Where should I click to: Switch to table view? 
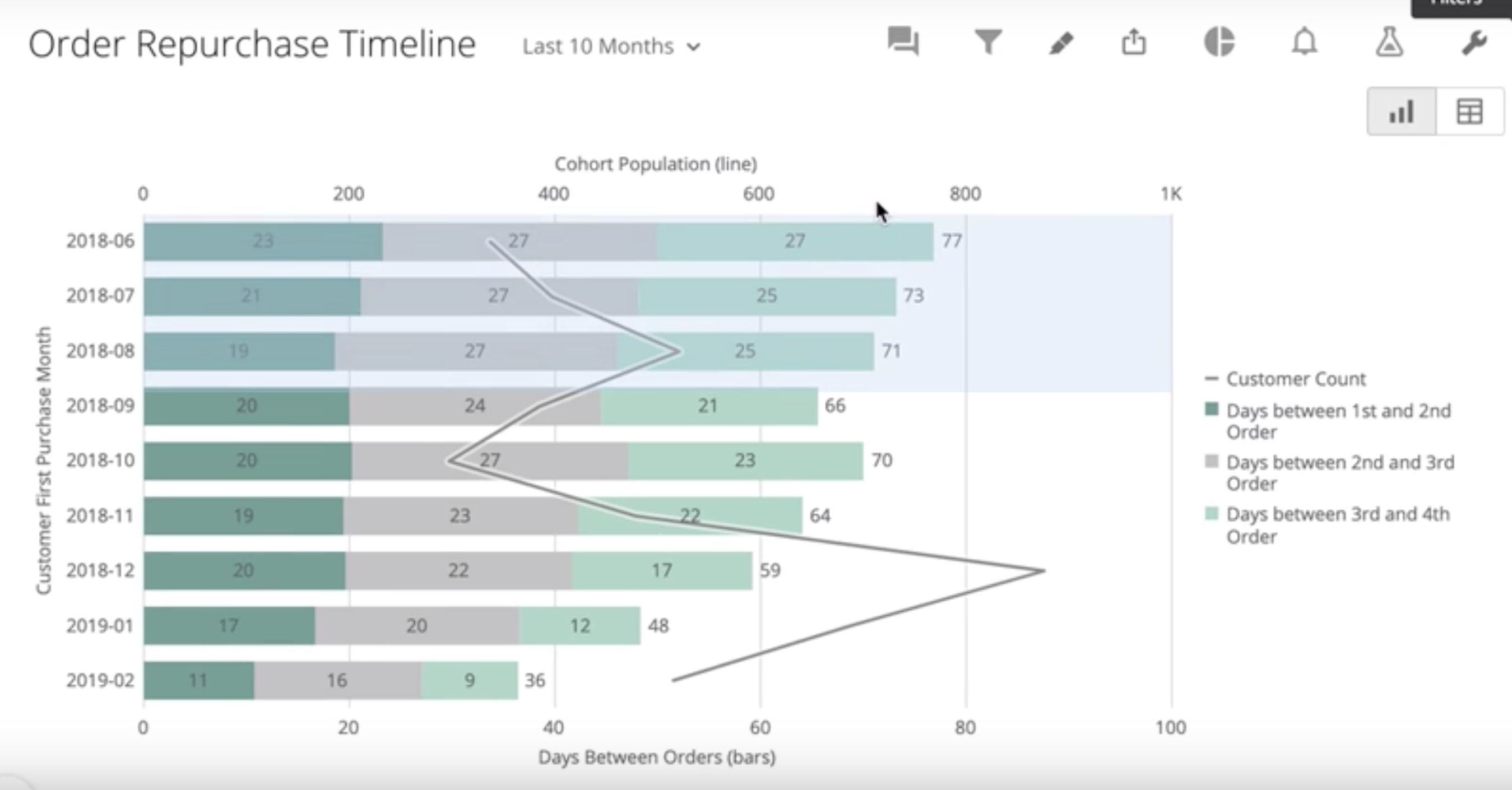[x=1470, y=111]
